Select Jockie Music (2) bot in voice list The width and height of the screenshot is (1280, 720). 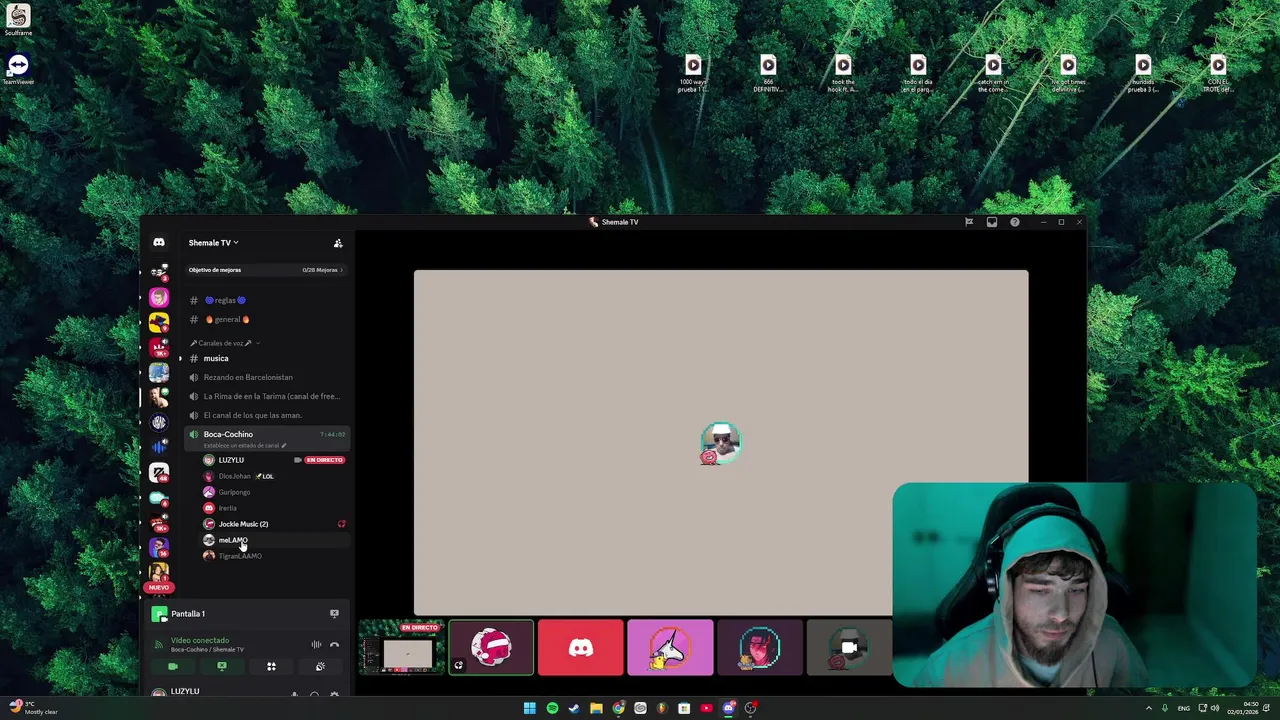tap(243, 524)
